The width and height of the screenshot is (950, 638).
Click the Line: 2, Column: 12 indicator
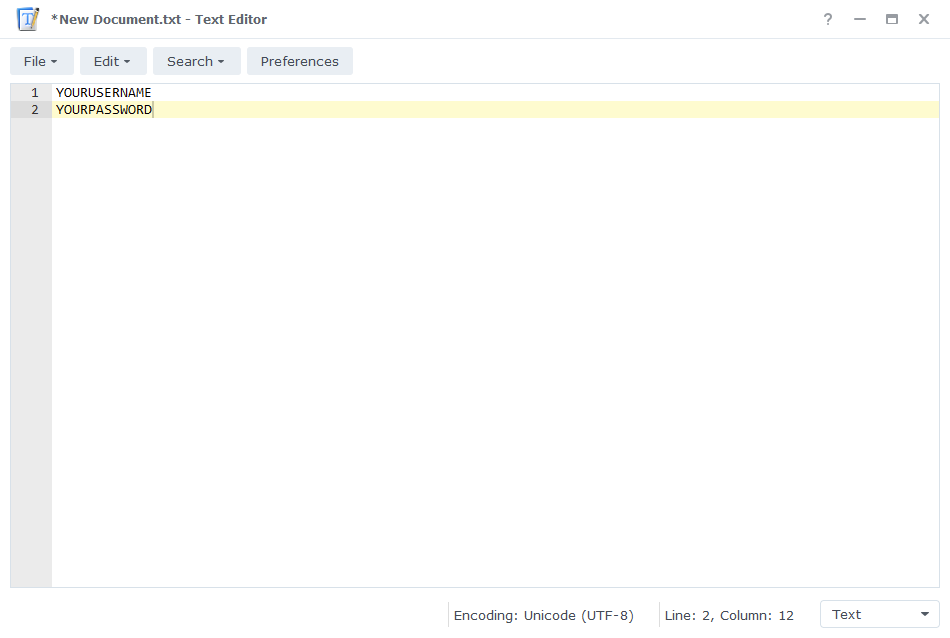[729, 616]
